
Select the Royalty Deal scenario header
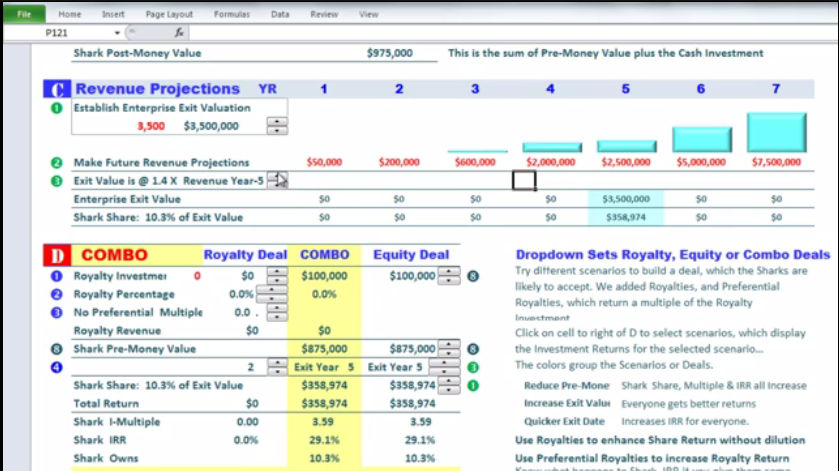click(x=245, y=255)
